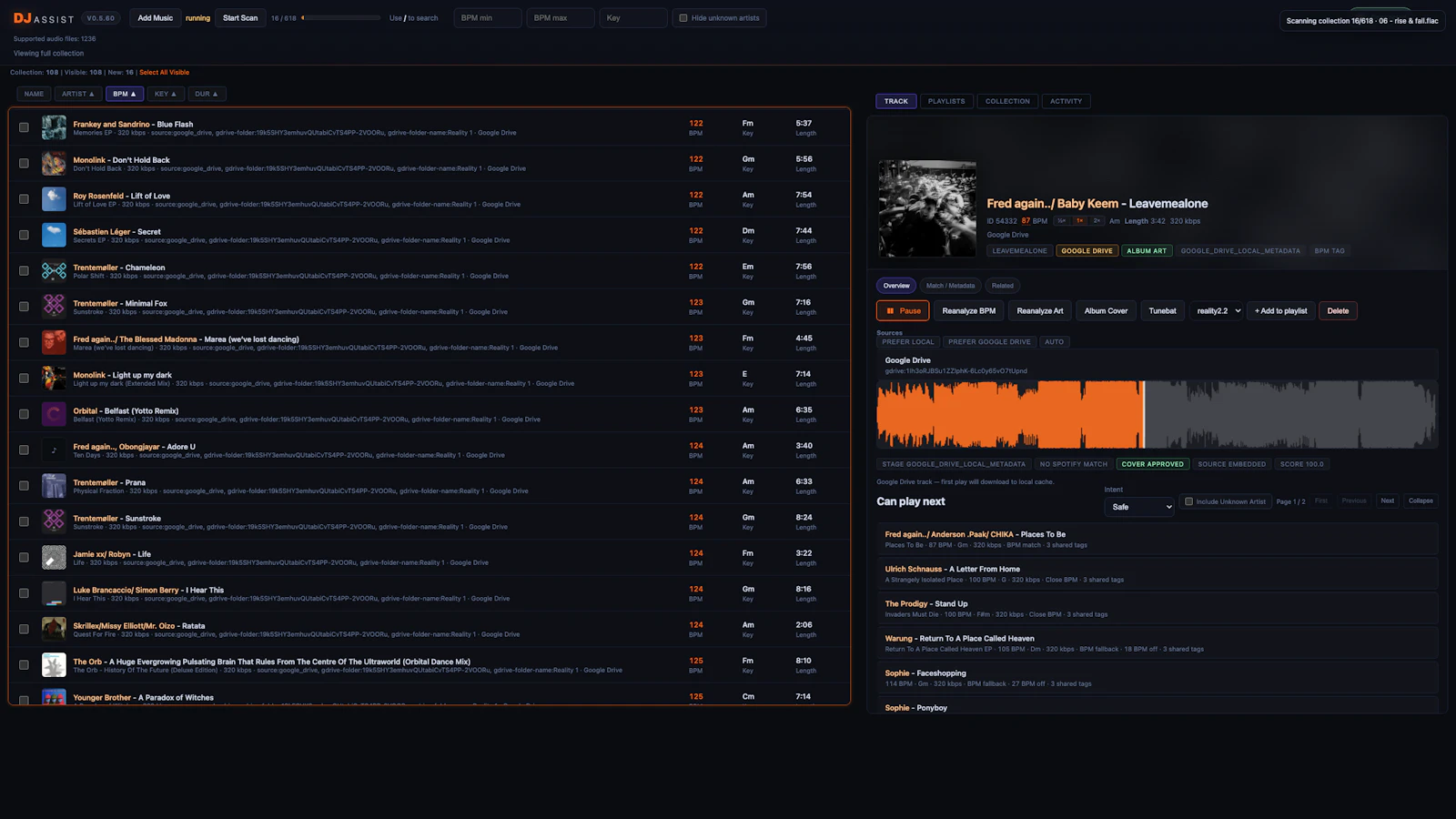Click Trentemøller Sunstroke cover art icon
This screenshot has height=819, width=1456.
pos(54,521)
